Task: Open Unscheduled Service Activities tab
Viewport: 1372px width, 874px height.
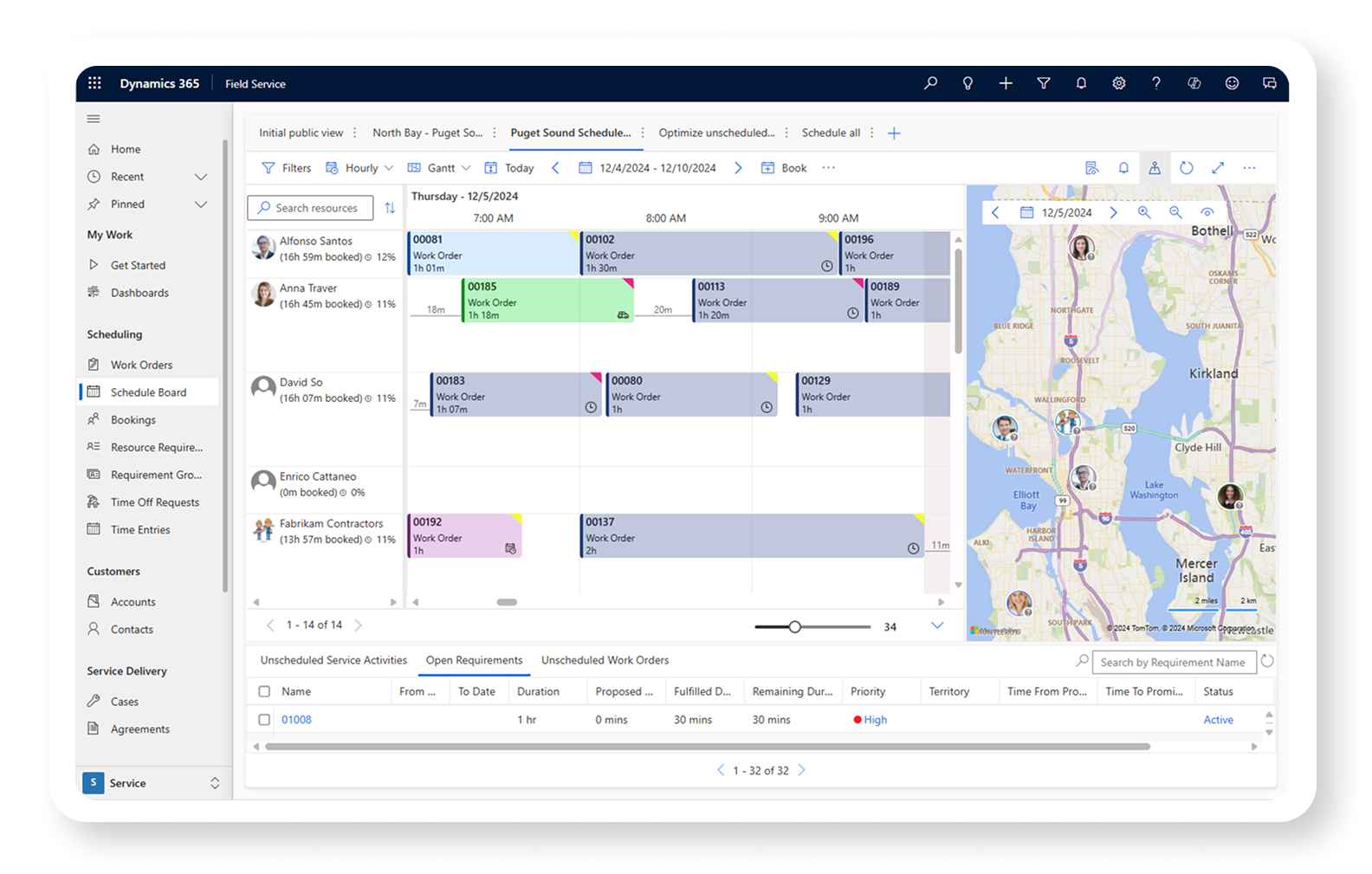Action: click(333, 660)
